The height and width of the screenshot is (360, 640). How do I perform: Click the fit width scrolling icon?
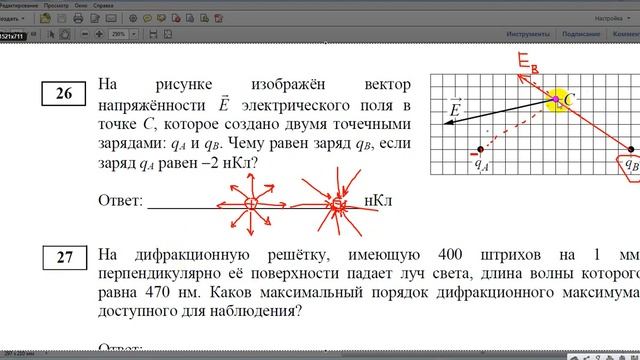[153, 34]
